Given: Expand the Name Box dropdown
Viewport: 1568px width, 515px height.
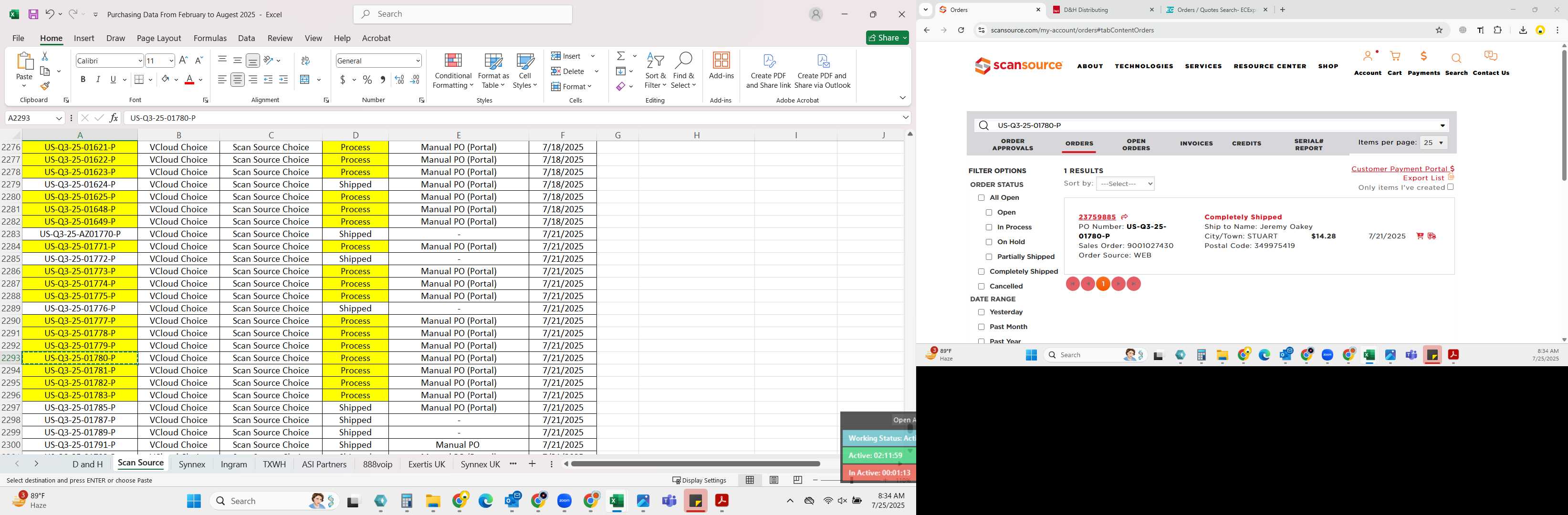Looking at the screenshot, I should pos(59,118).
